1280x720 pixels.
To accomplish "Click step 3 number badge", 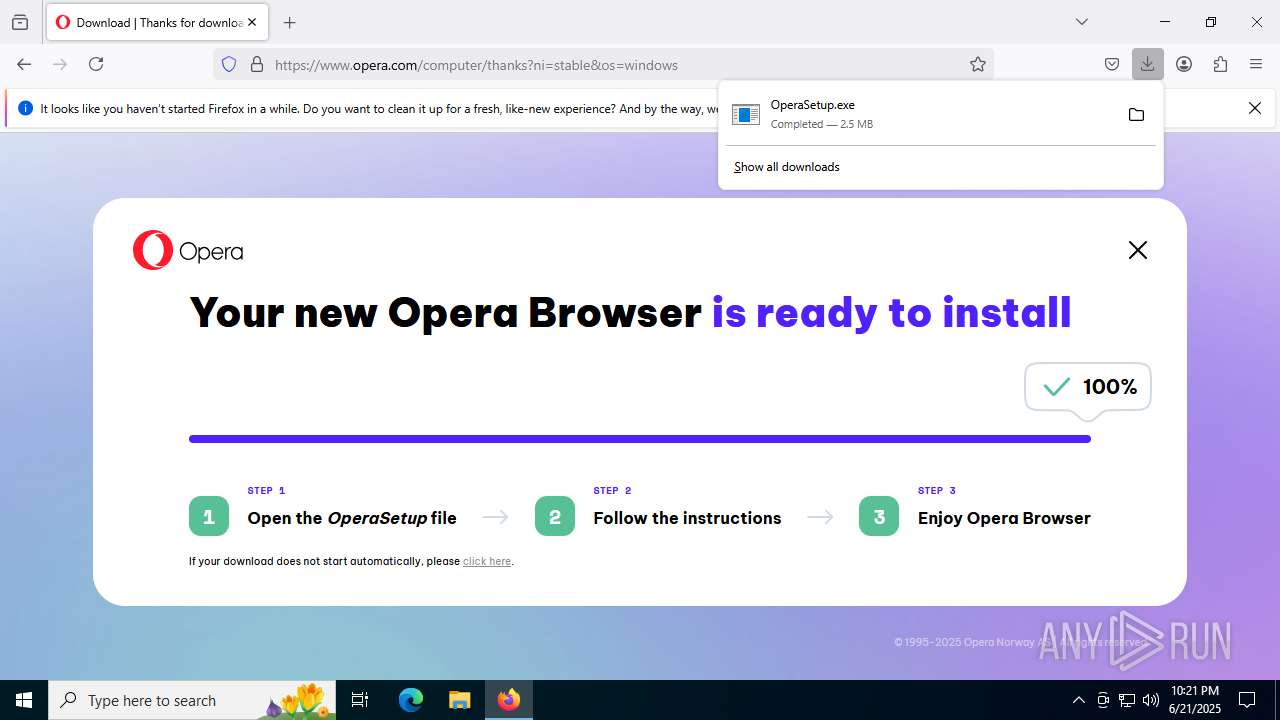I will (x=879, y=516).
